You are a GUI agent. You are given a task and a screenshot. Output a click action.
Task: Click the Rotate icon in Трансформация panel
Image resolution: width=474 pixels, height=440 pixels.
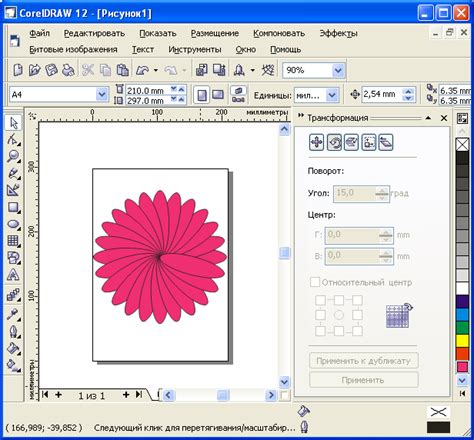tap(334, 143)
